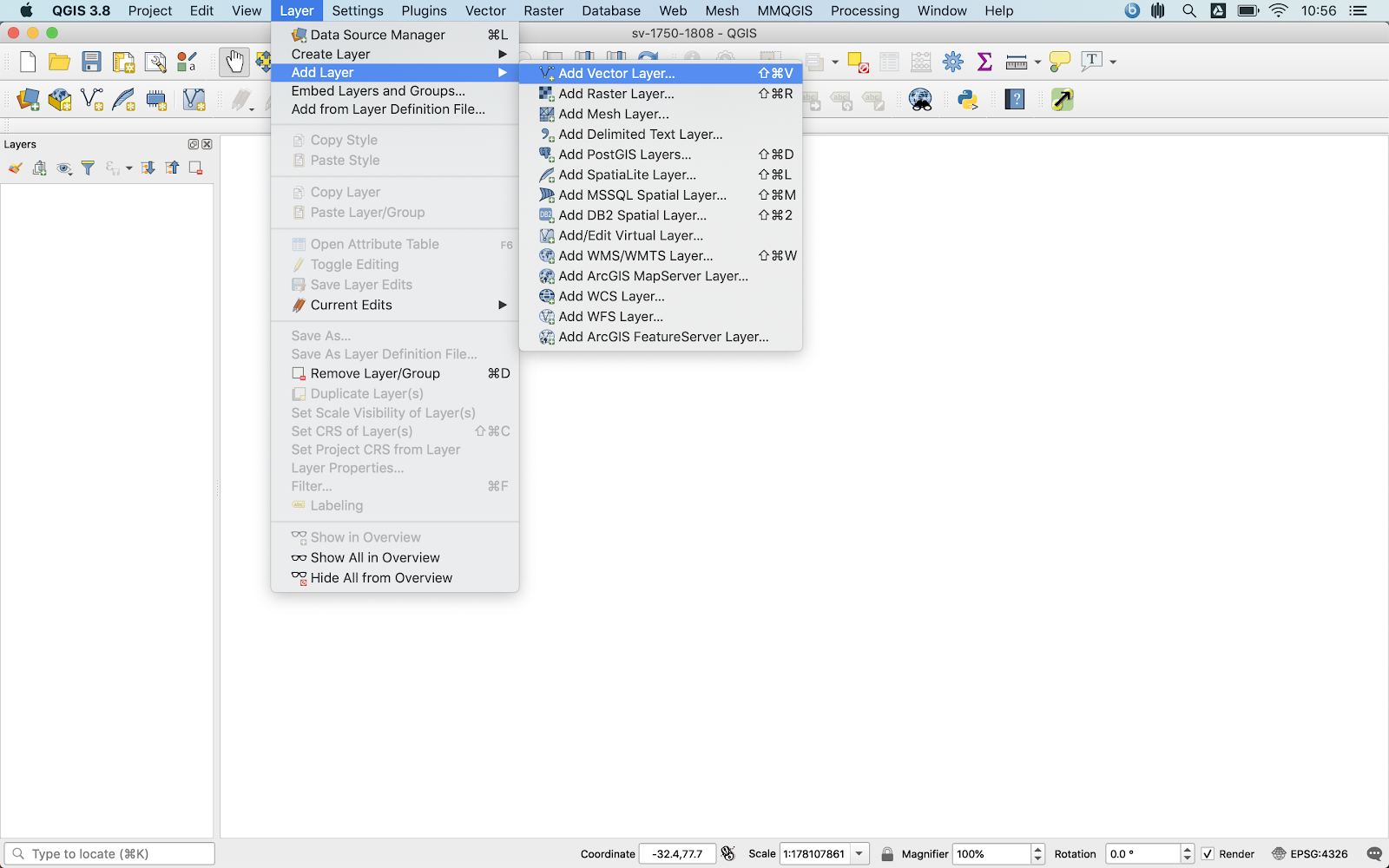1389x868 pixels.
Task: Open Data Source Manager toolbar icon
Action: point(28,100)
